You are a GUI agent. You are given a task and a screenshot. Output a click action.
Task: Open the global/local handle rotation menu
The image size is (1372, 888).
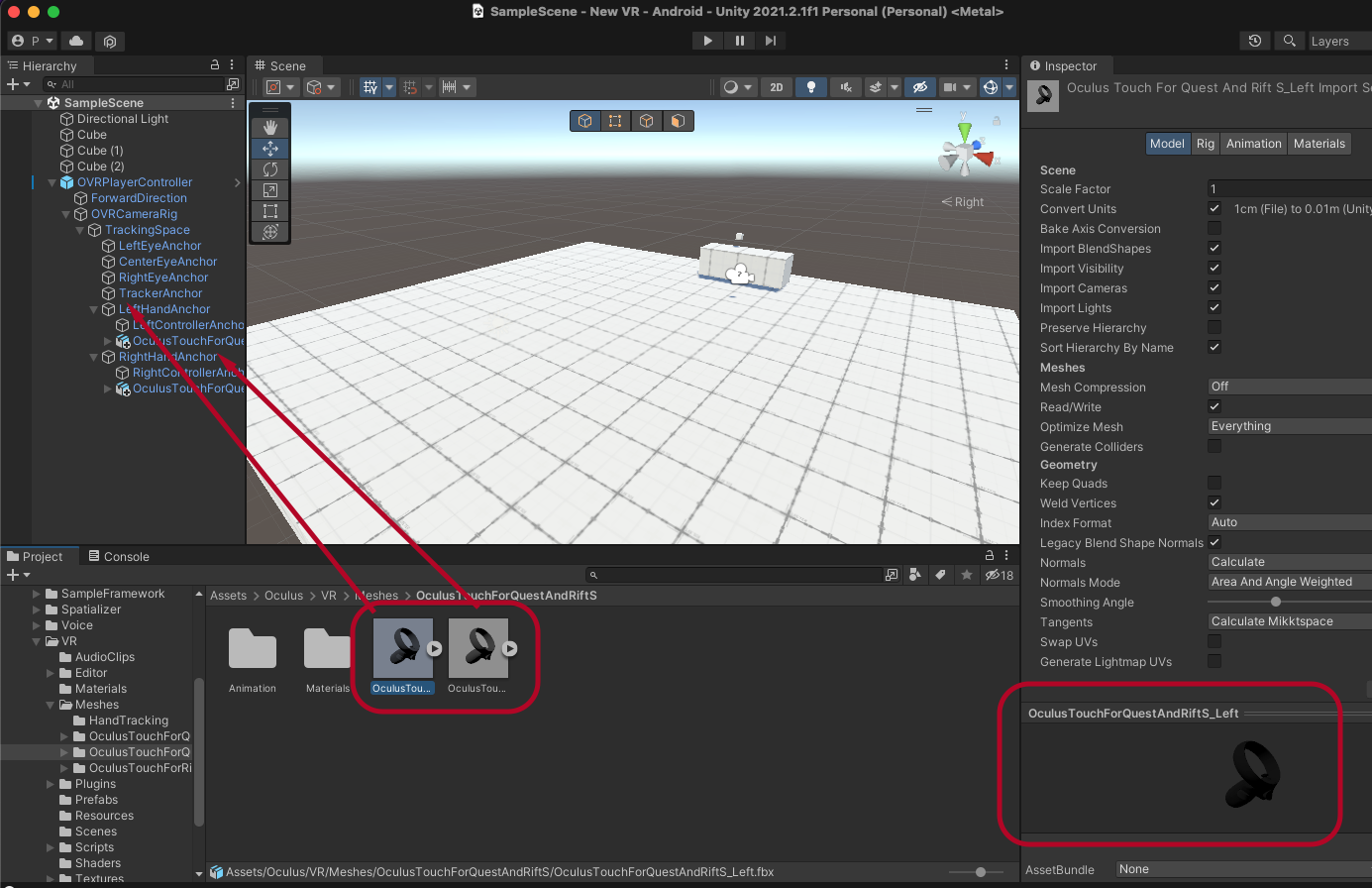tap(322, 87)
